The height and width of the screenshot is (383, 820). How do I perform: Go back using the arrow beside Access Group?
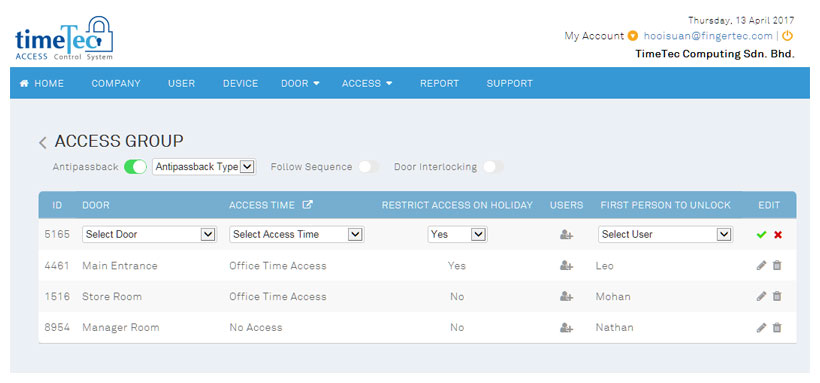point(43,142)
